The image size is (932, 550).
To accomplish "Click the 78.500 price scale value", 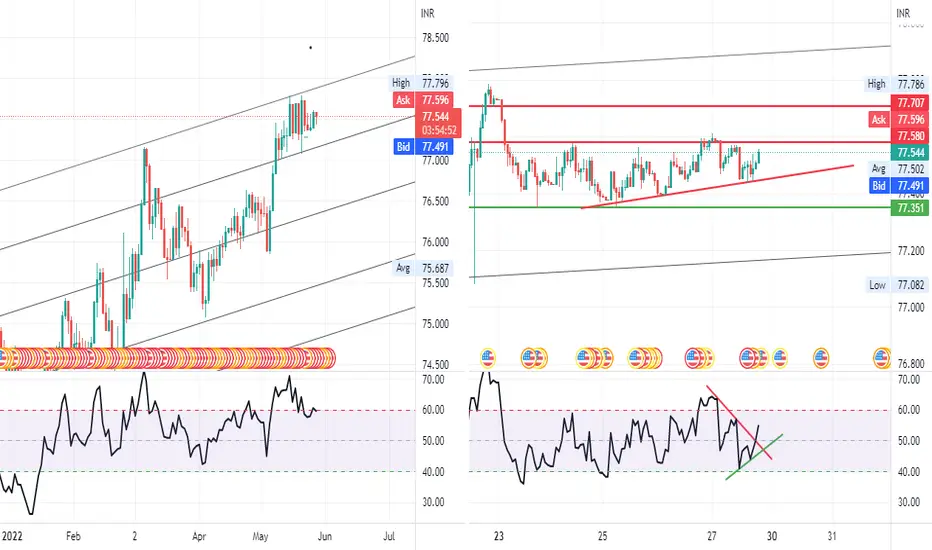I will pyautogui.click(x=435, y=38).
